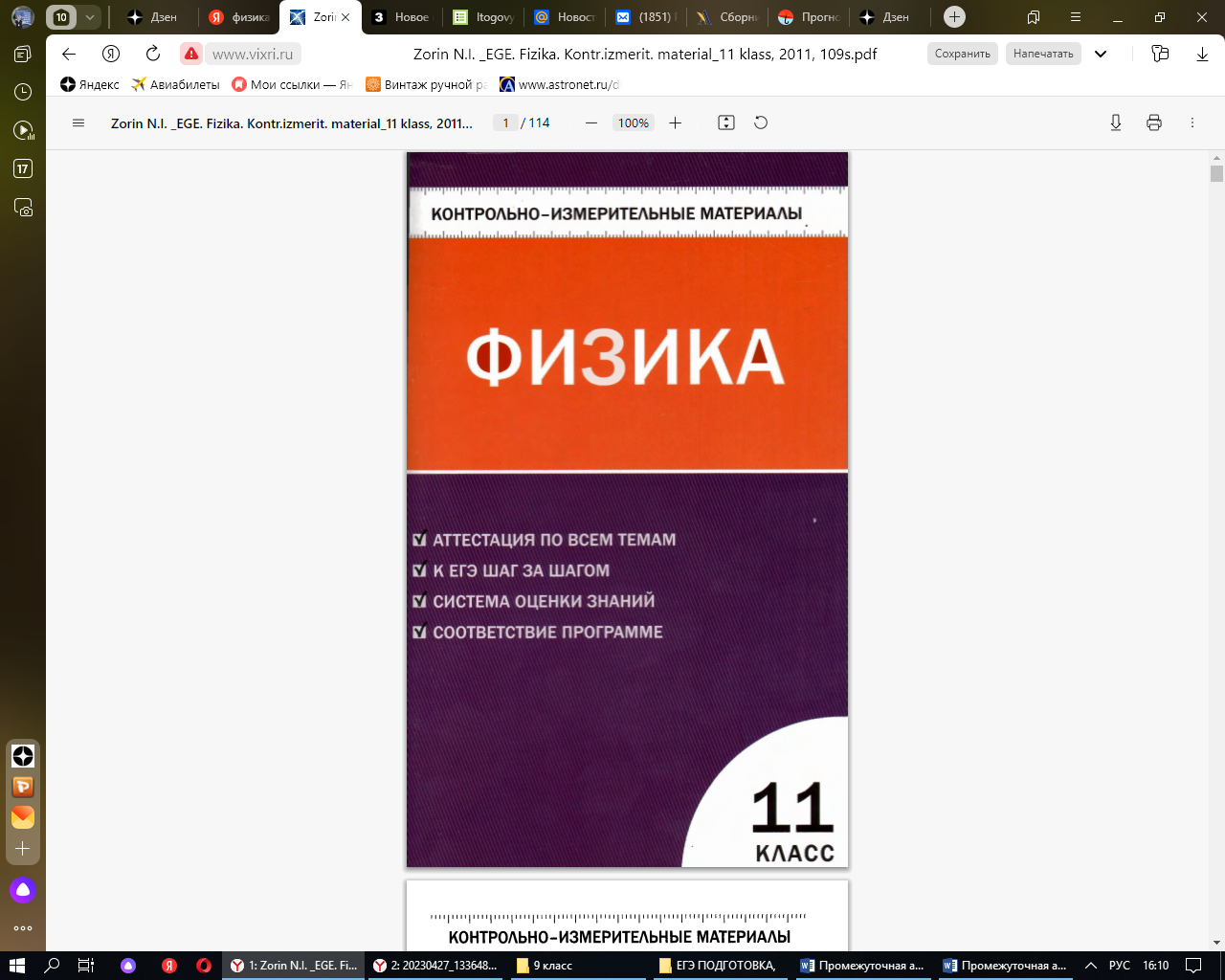Viewport: 1225px width, 980px height.
Task: Expand the chevron next to Напечатать
Action: 1101,54
